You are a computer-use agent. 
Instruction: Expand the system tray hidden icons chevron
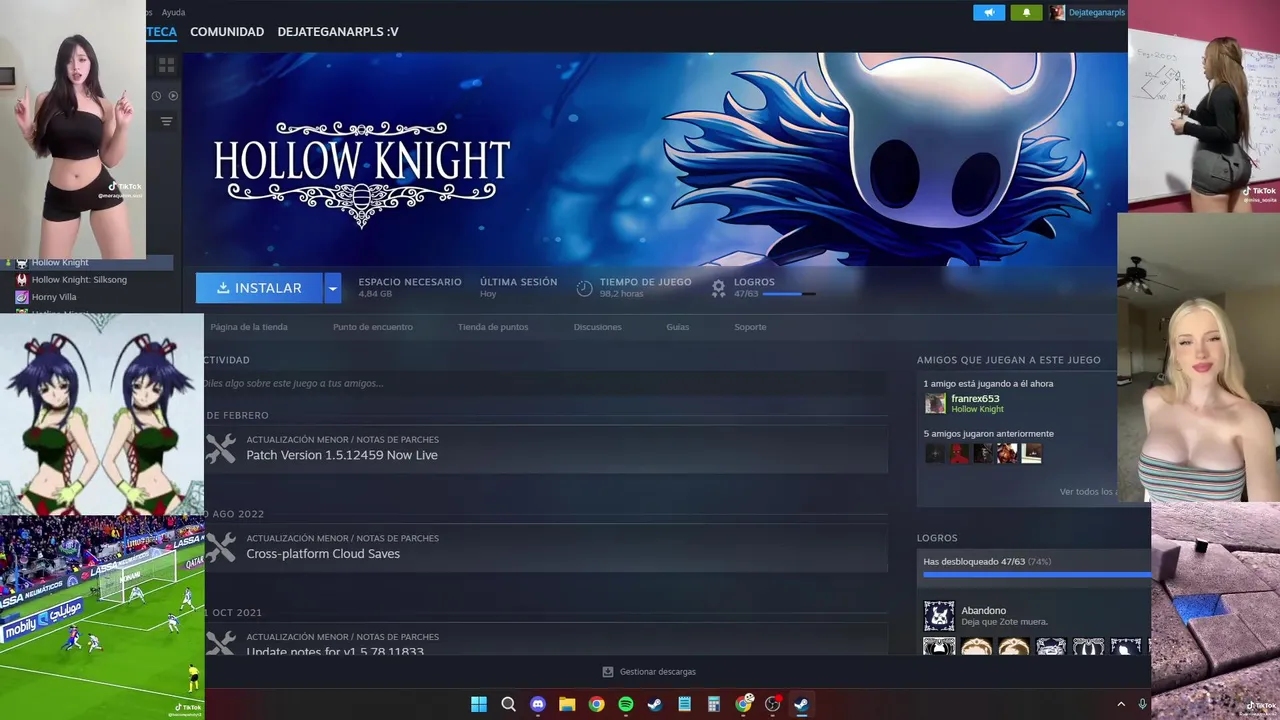pyautogui.click(x=1121, y=704)
